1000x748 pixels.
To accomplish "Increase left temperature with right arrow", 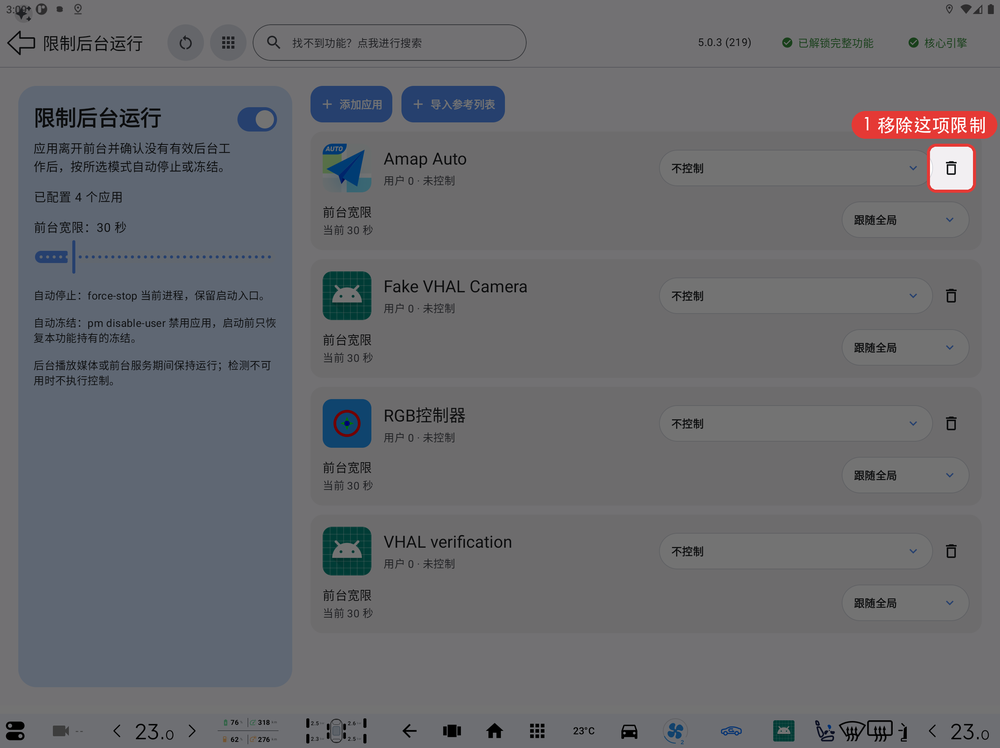I will 192,731.
